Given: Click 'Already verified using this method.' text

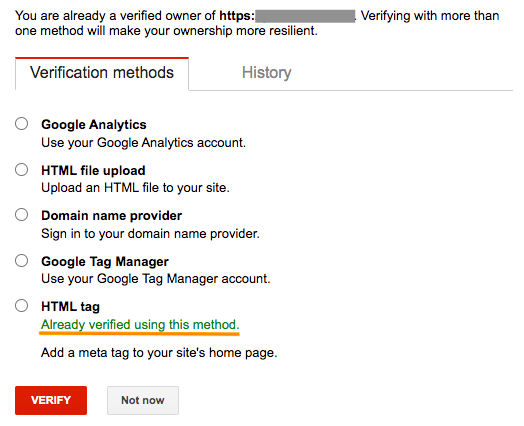Looking at the screenshot, I should pos(140,325).
